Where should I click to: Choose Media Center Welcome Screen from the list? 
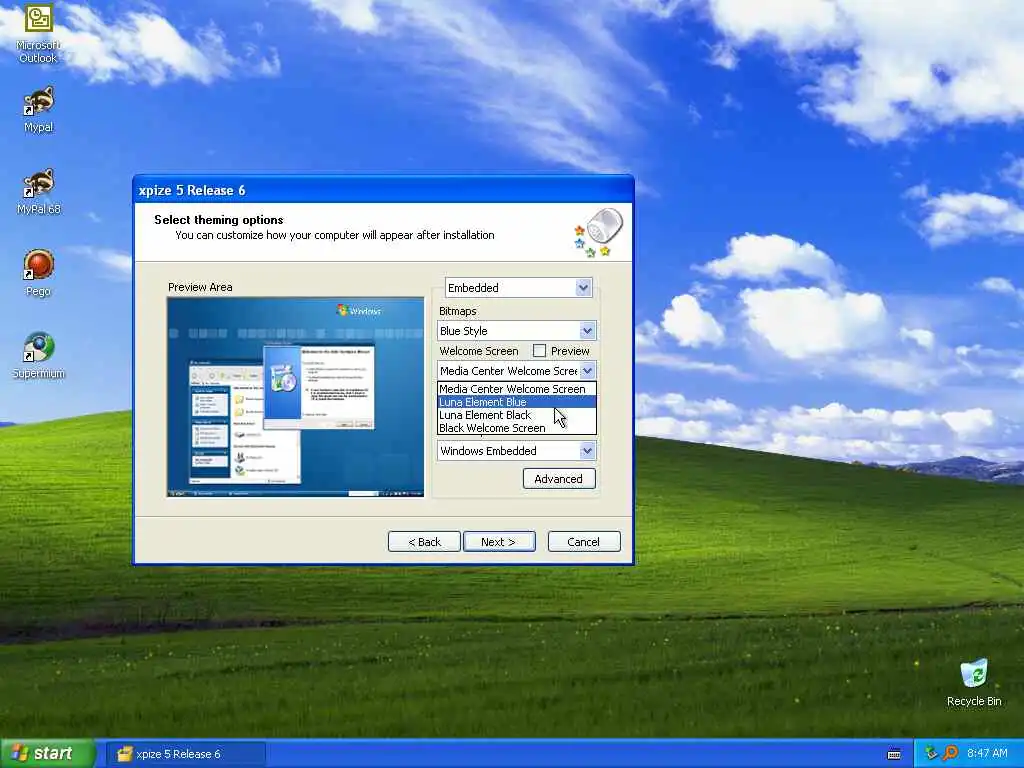pyautogui.click(x=517, y=389)
